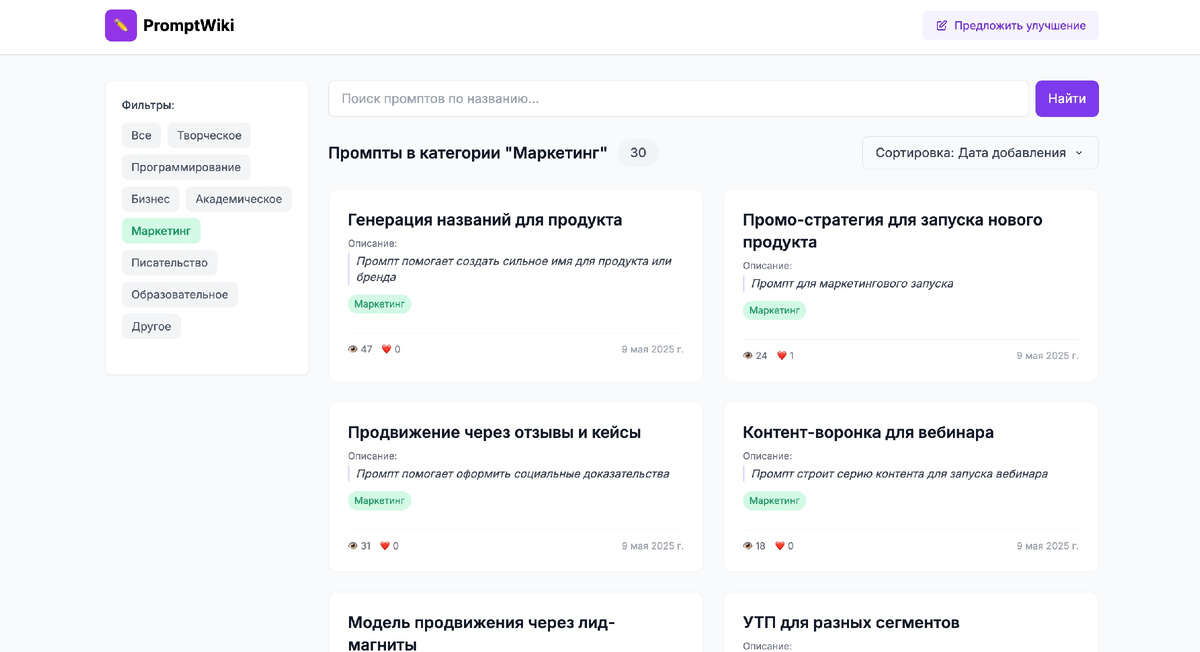The height and width of the screenshot is (652, 1200).
Task: Click the heart icon on Продвижение через отзывы card
Action: pos(384,545)
